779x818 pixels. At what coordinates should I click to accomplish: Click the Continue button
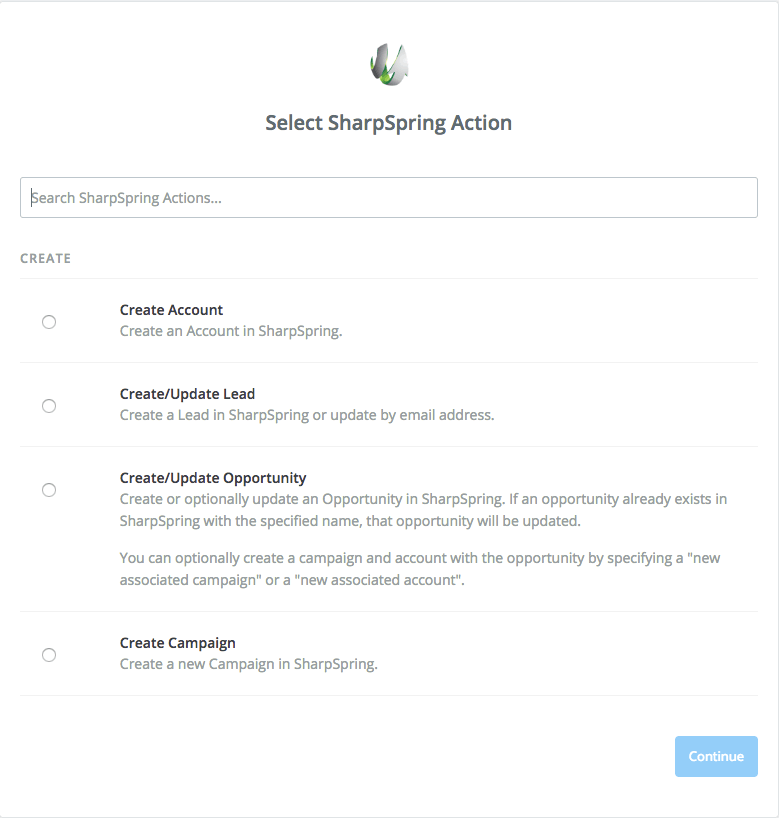point(716,756)
